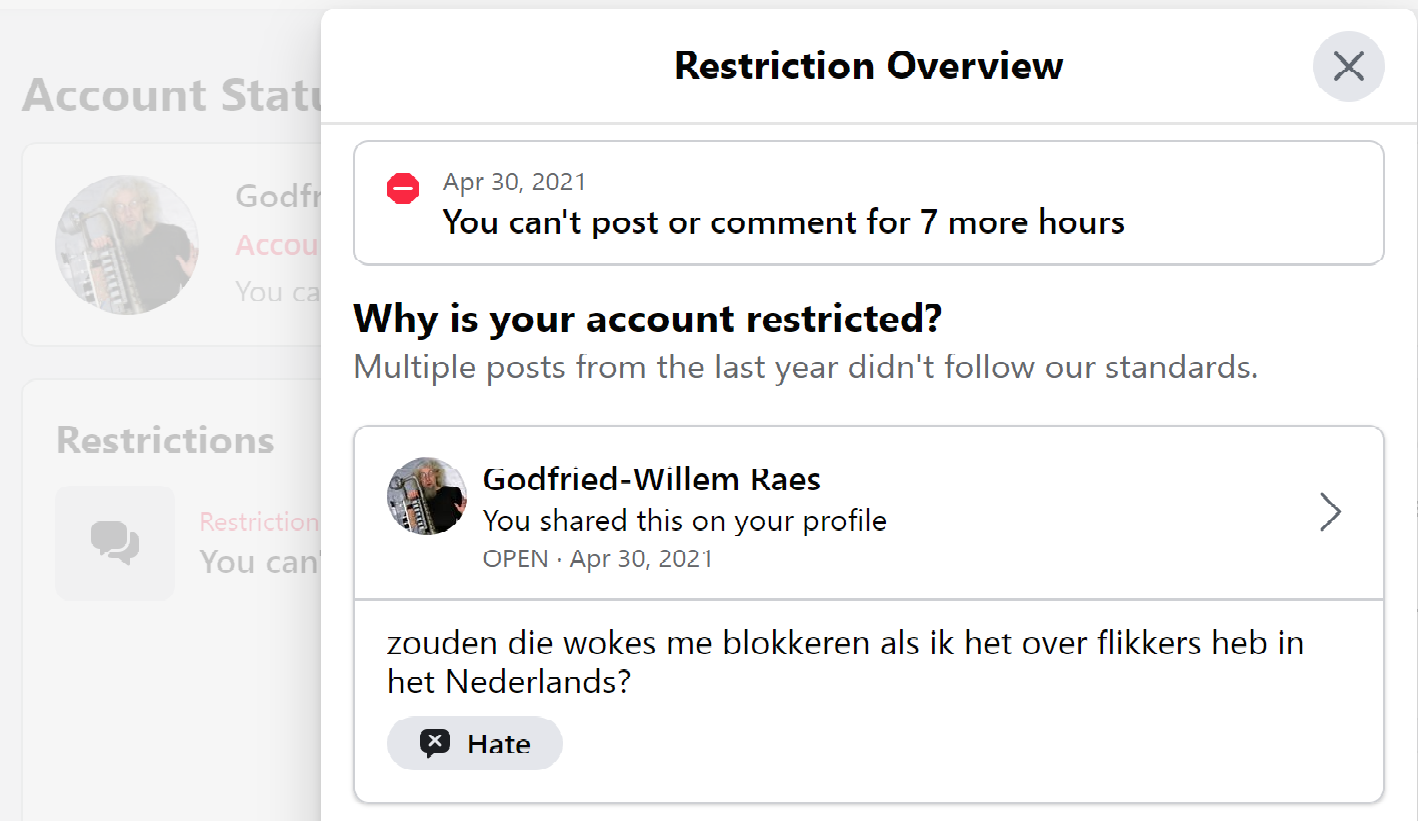Click the 'Multiple posts from the last year' explanation text
This screenshot has width=1418, height=821.
[806, 367]
